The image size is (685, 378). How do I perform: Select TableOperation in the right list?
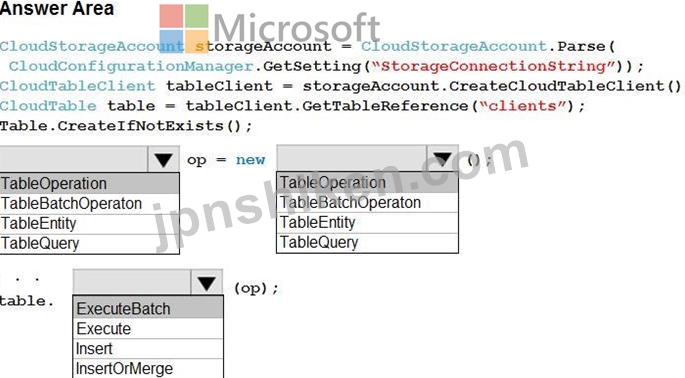click(367, 182)
